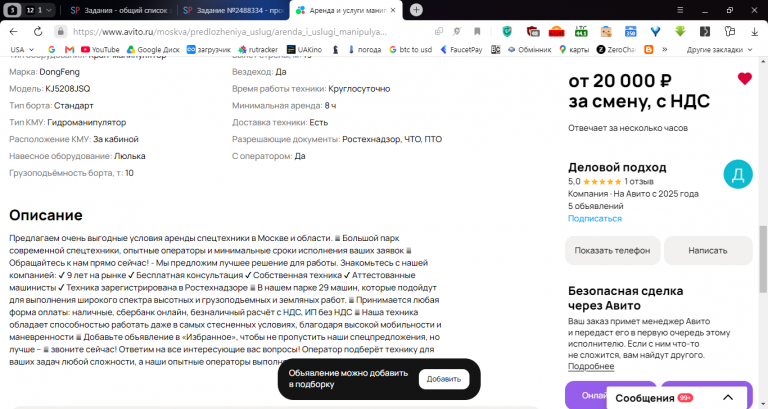Viewport: 768px width, 409px height.
Task: Click the address bar URL field
Action: click(230, 31)
